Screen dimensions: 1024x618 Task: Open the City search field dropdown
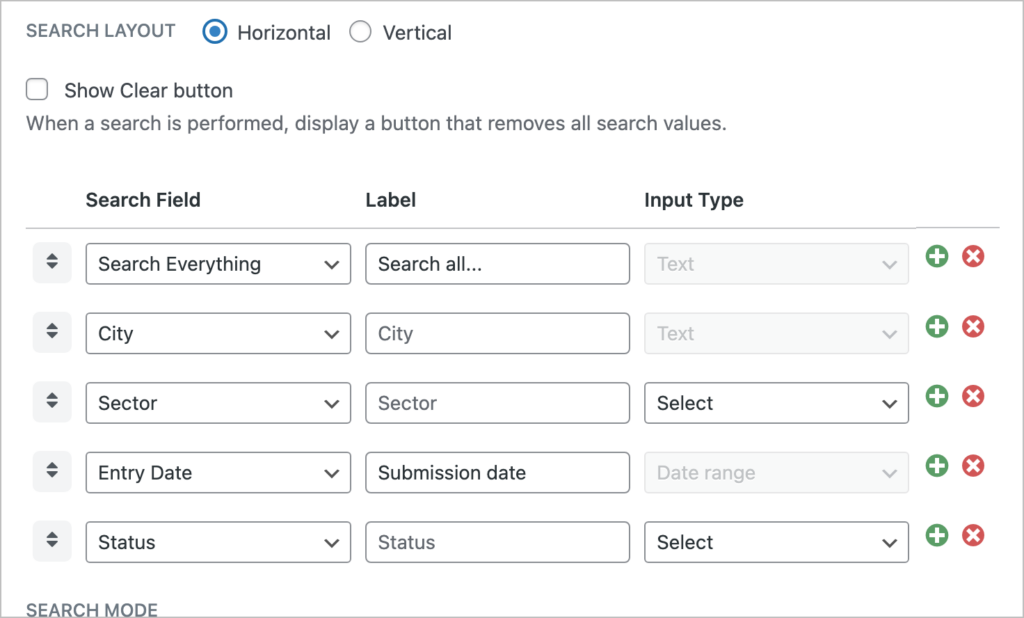(x=218, y=334)
